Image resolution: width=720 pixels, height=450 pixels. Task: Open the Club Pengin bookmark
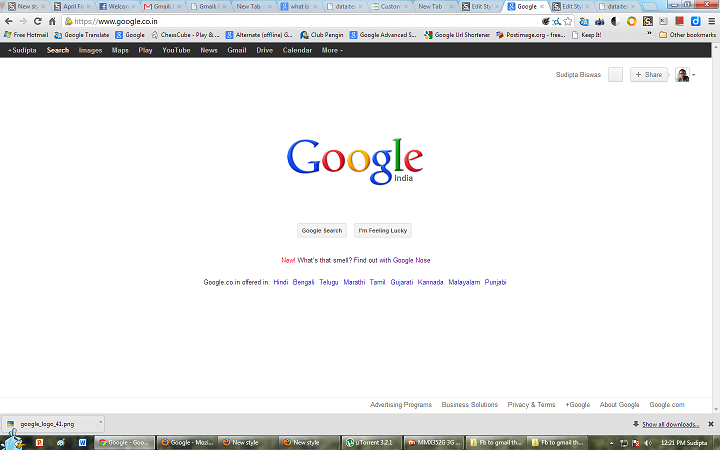tap(322, 34)
